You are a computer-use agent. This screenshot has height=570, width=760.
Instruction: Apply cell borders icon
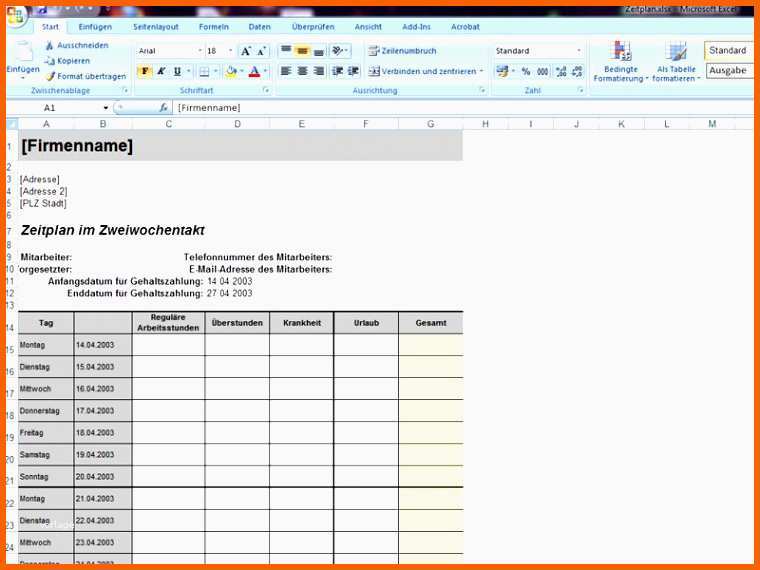point(204,72)
